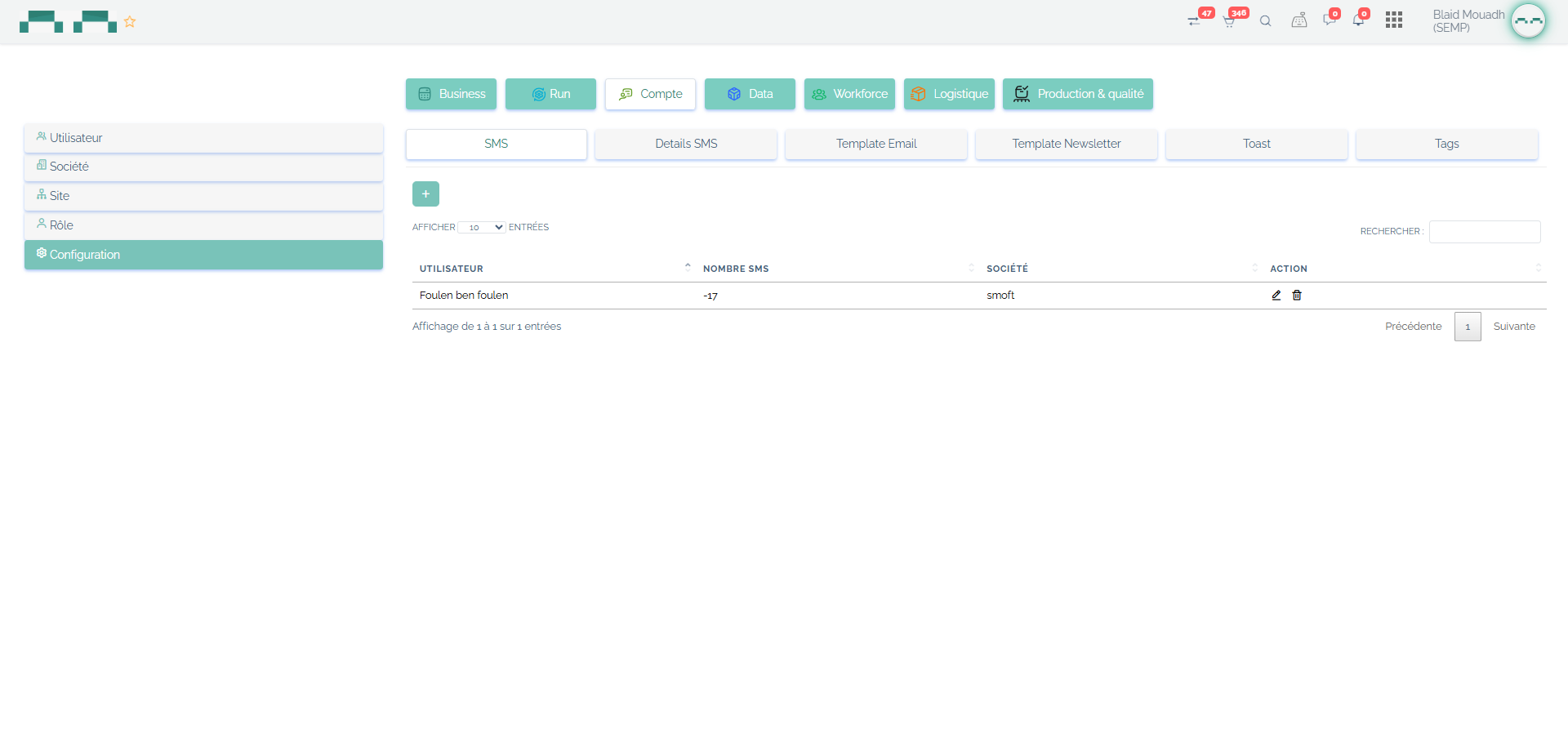Select Site in the sidebar

pyautogui.click(x=203, y=196)
